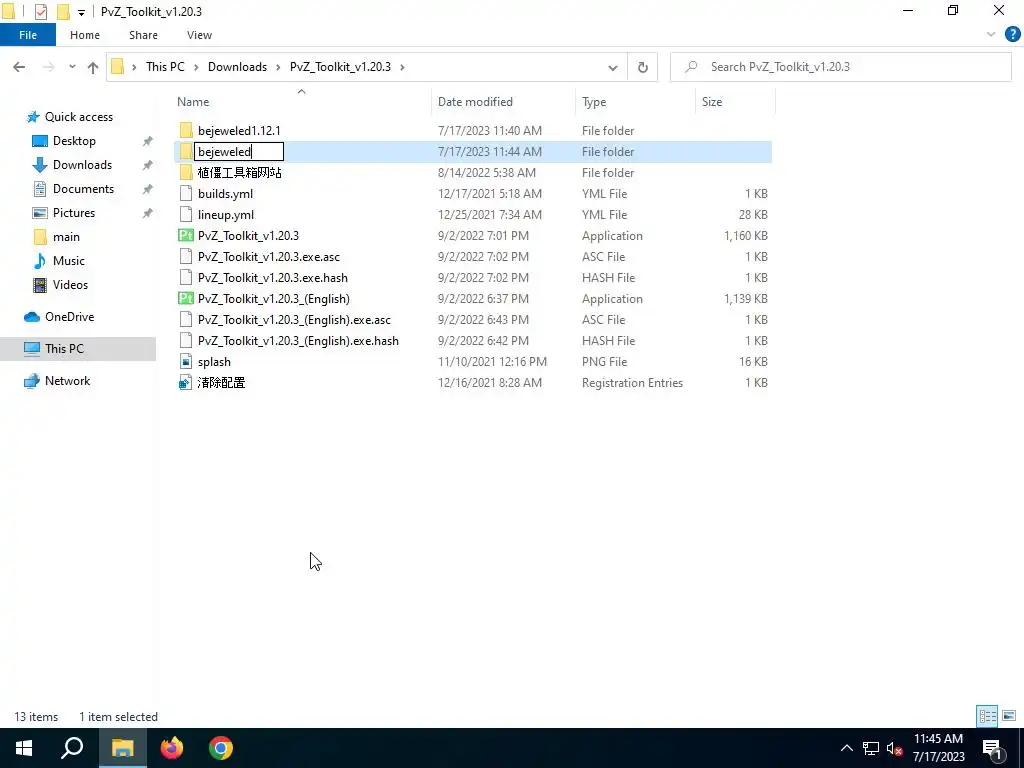Customize Quick Access Toolbar dropdown
1024x768 pixels.
(81, 12)
